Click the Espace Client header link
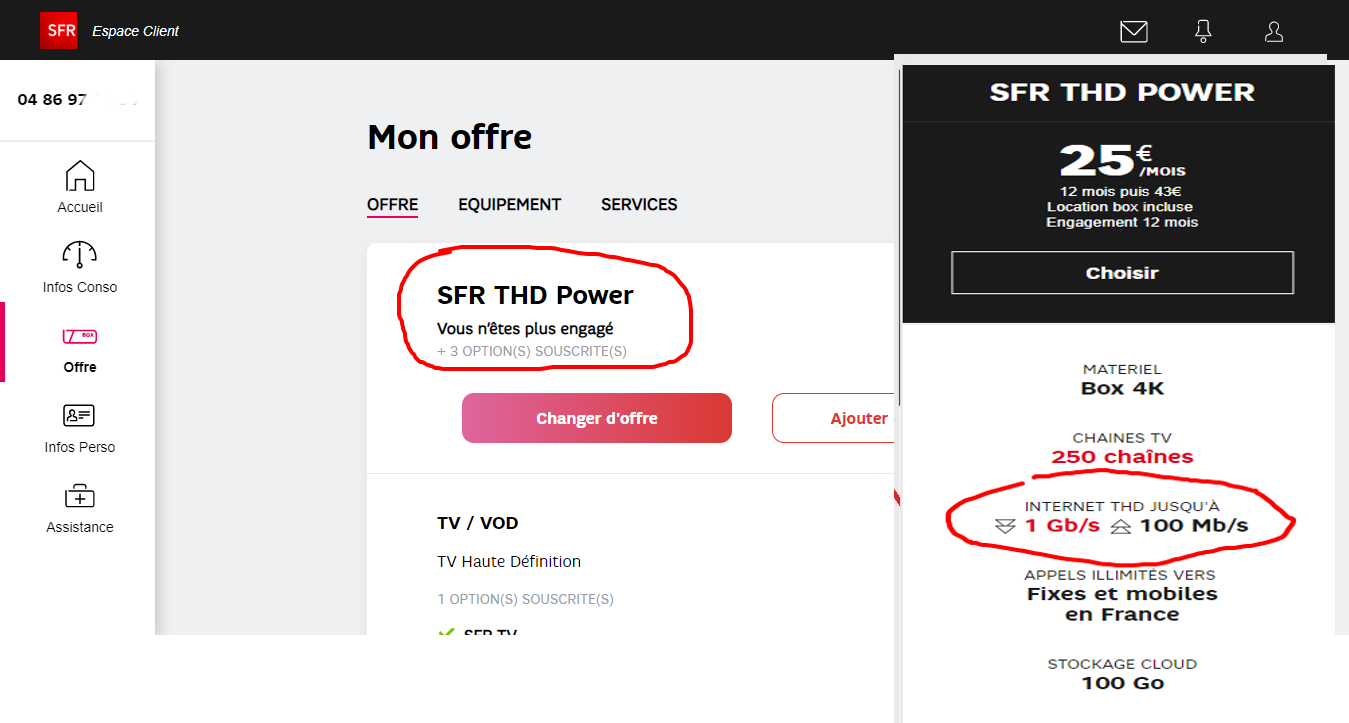Viewport: 1349px width, 723px height. tap(135, 31)
